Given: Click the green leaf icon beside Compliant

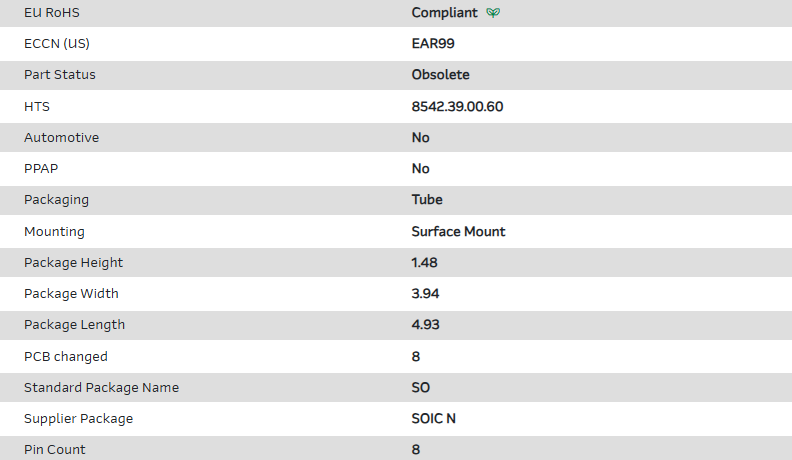Looking at the screenshot, I should click(493, 13).
